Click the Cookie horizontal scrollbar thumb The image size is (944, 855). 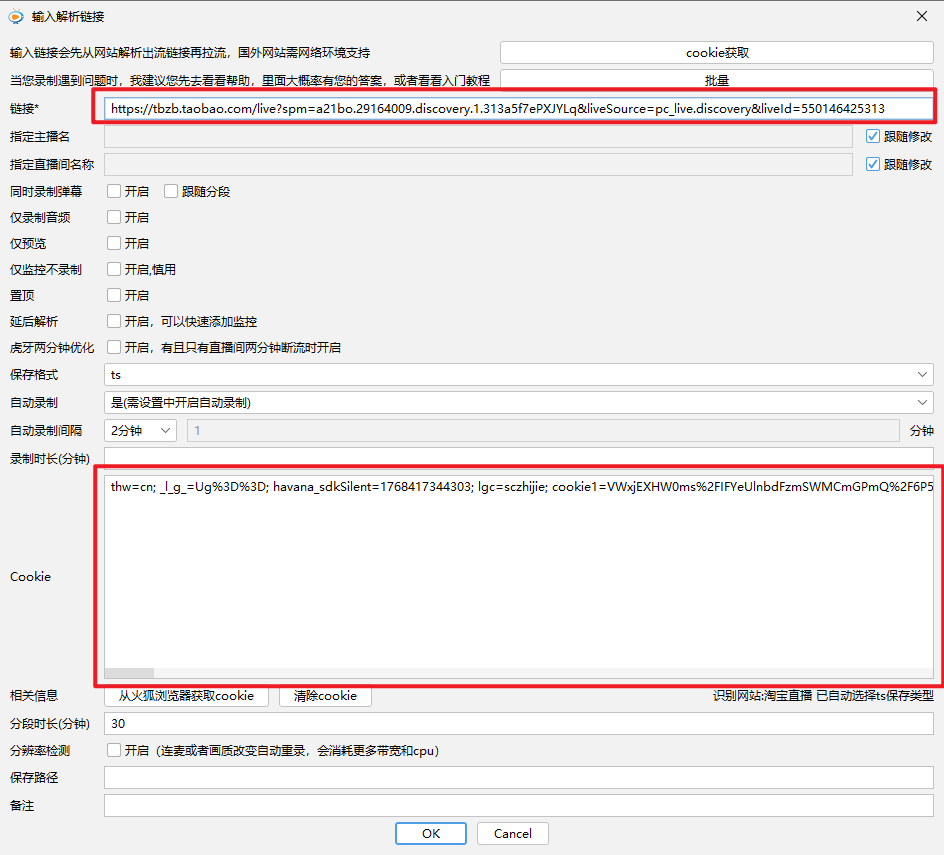129,673
